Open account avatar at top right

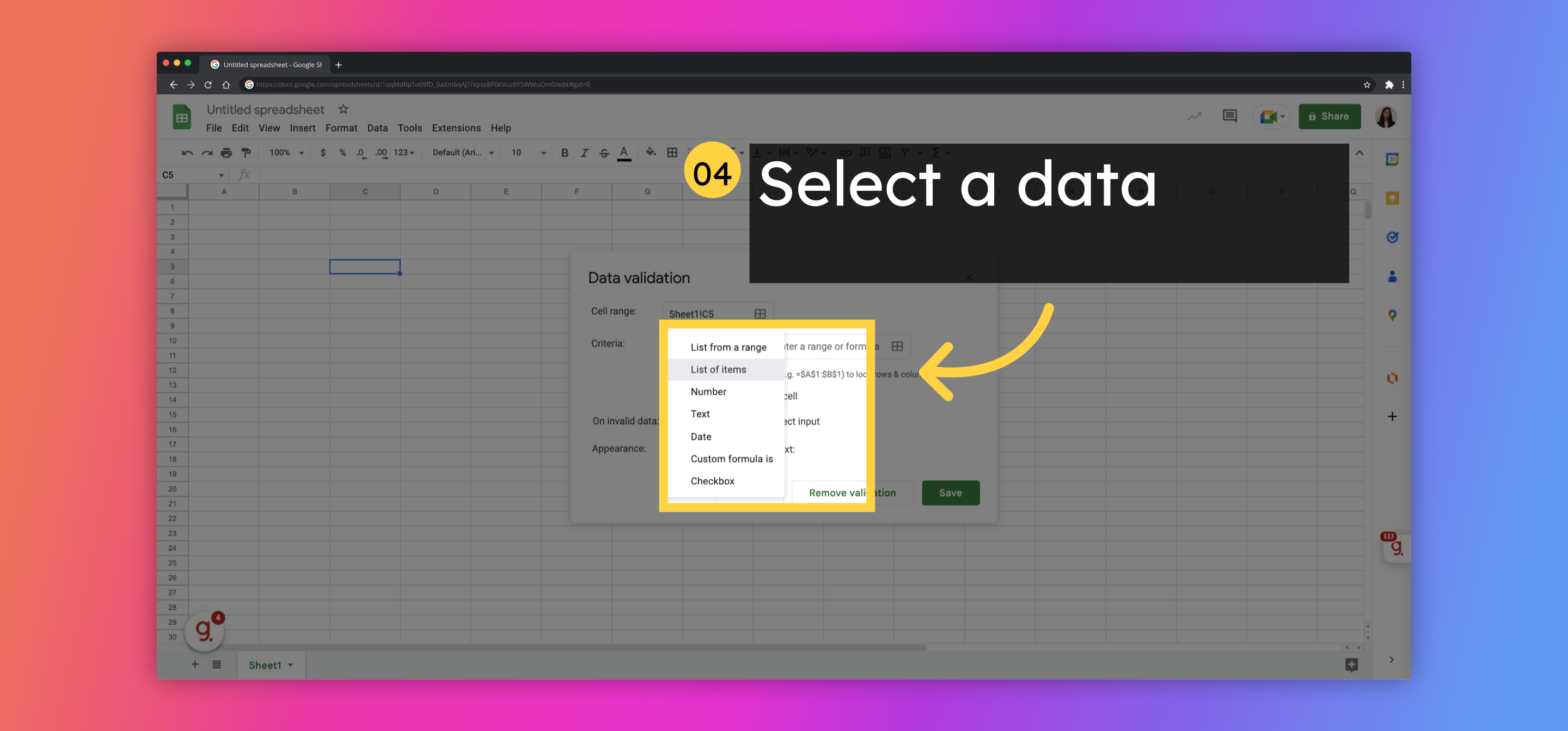point(1386,117)
